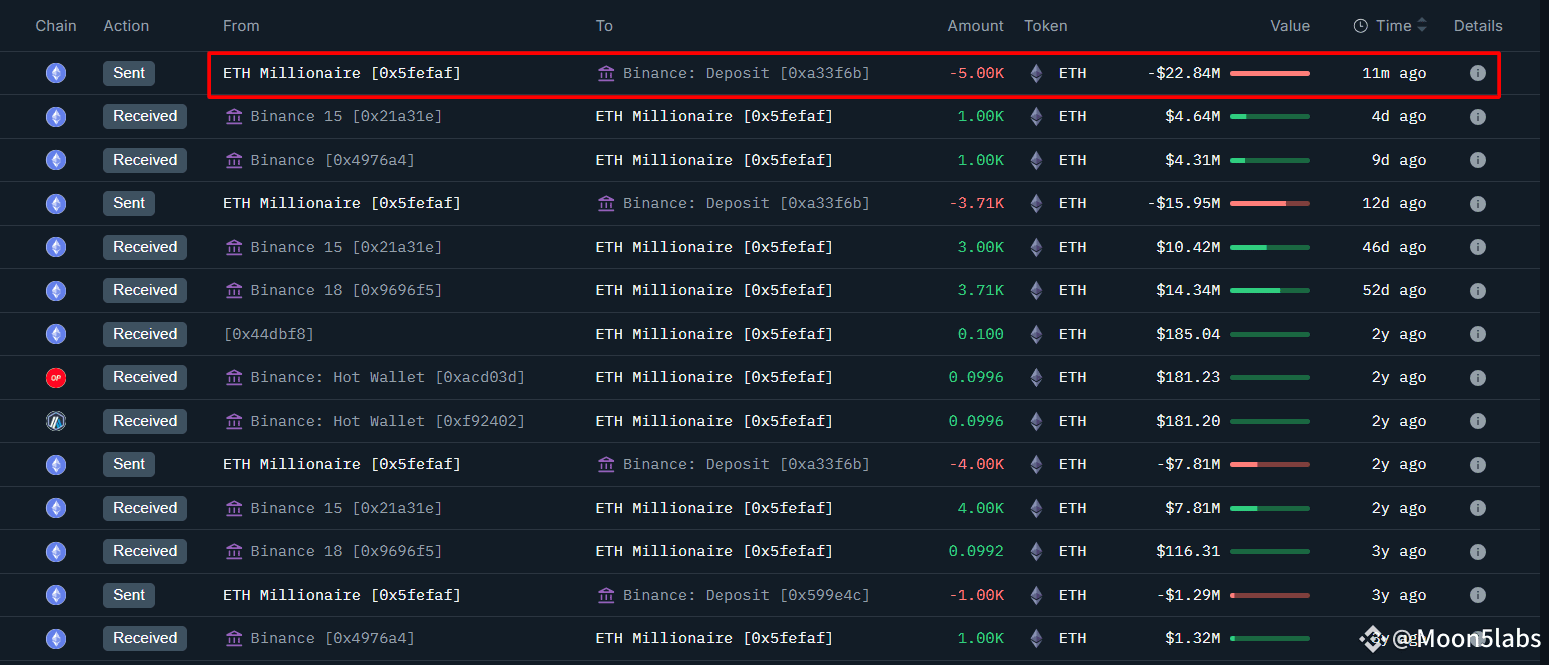
Task: View details icon for -$15.95M transfer
Action: pos(1477,203)
